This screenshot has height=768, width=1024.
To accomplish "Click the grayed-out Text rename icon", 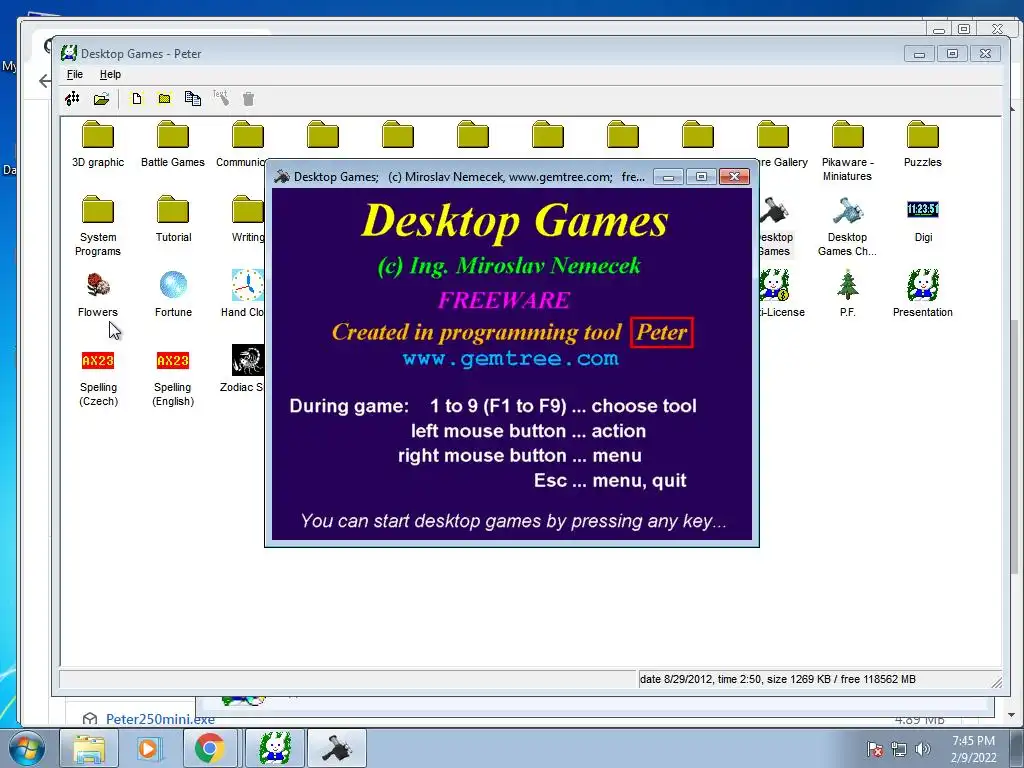I will pyautogui.click(x=221, y=99).
